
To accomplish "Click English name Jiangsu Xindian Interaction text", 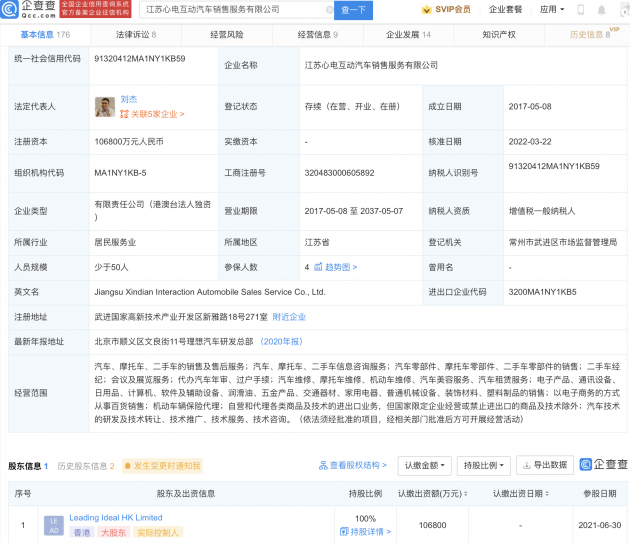I will click(x=210, y=292).
